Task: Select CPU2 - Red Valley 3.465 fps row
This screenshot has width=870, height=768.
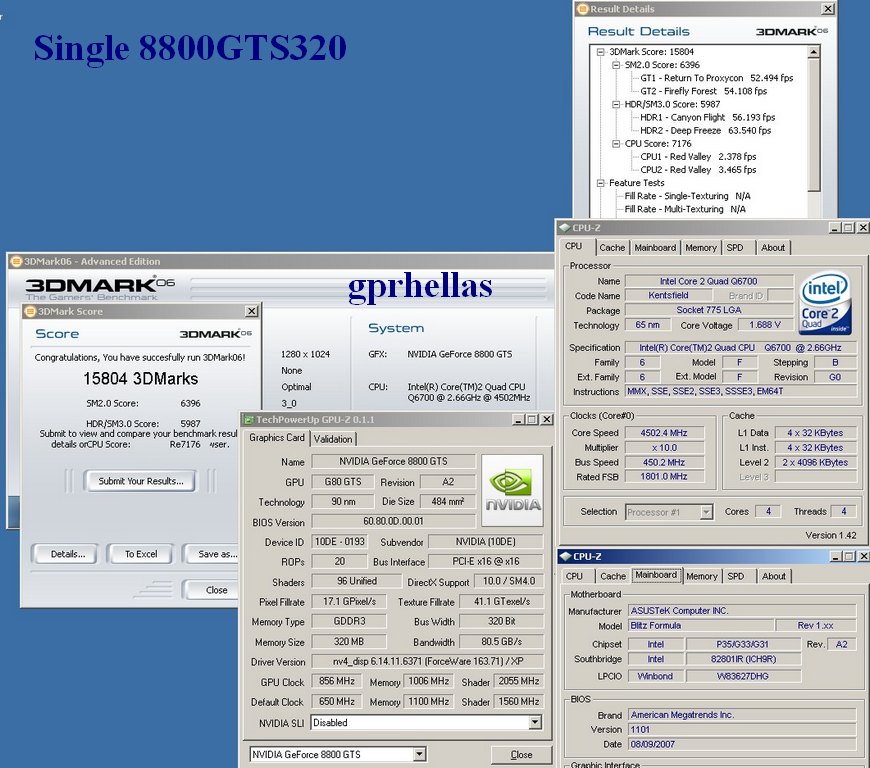Action: pos(698,170)
